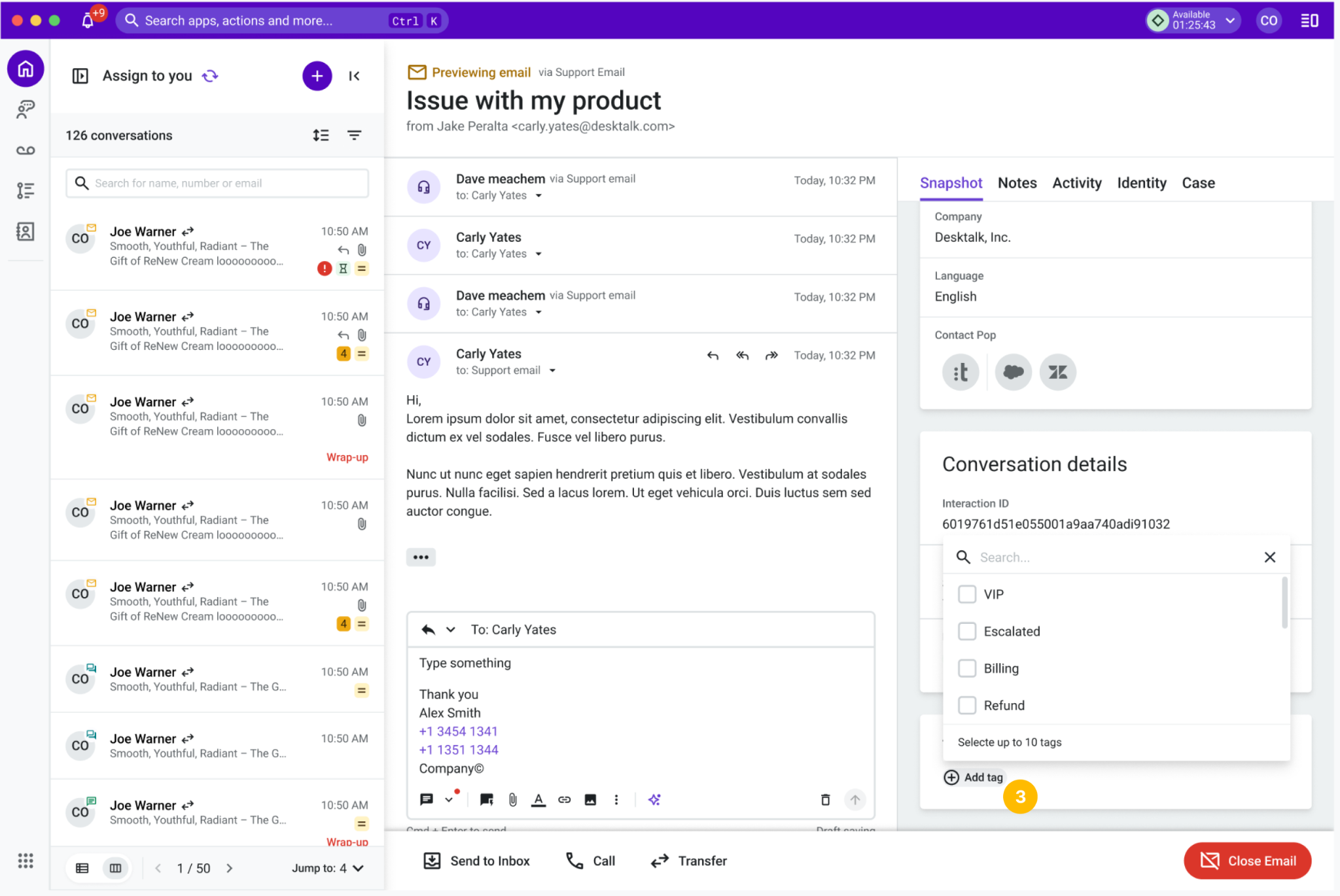The width and height of the screenshot is (1340, 896).
Task: Click the Transfer button
Action: coord(688,861)
